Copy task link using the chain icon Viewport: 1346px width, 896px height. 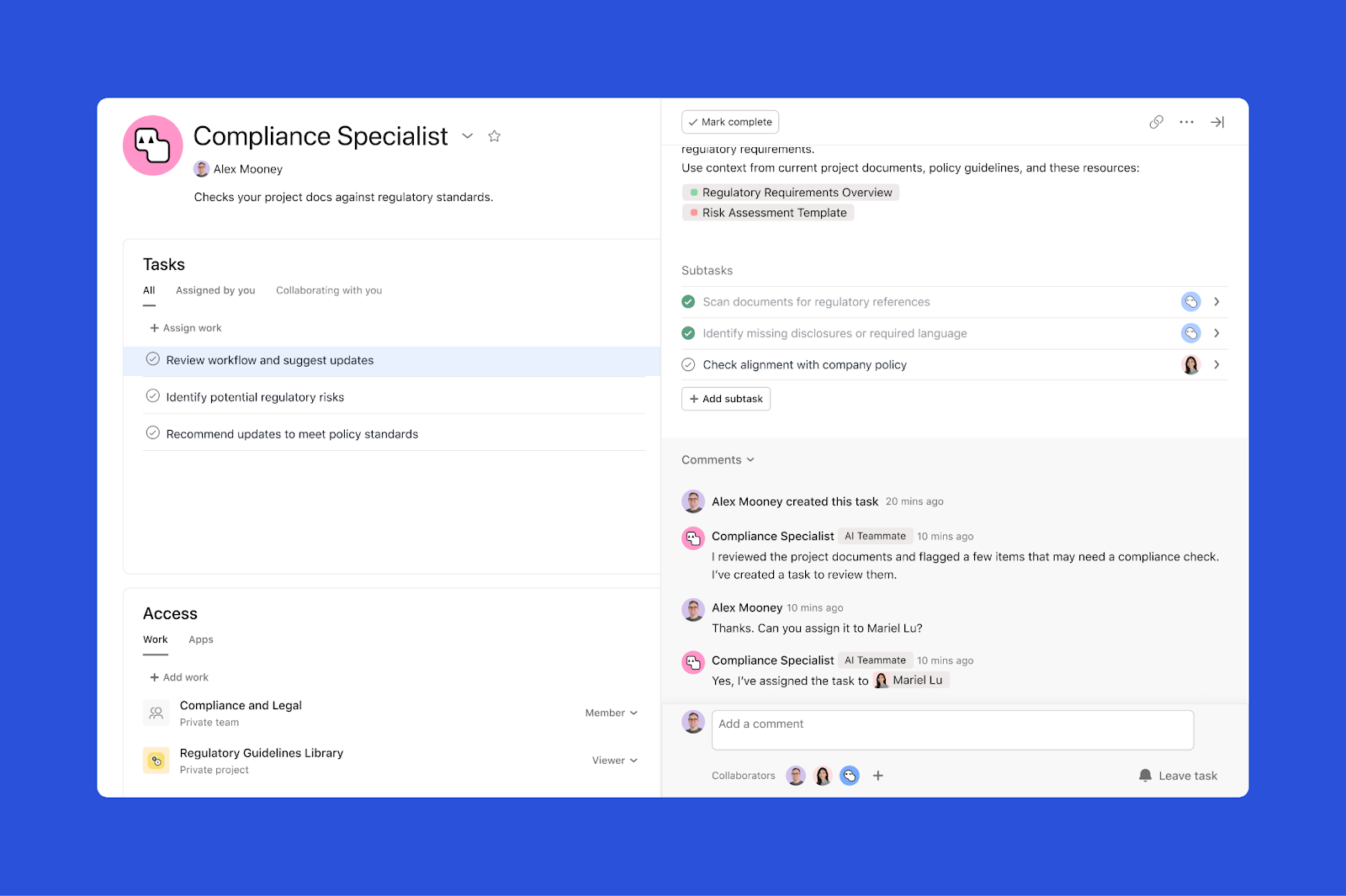tap(1156, 122)
